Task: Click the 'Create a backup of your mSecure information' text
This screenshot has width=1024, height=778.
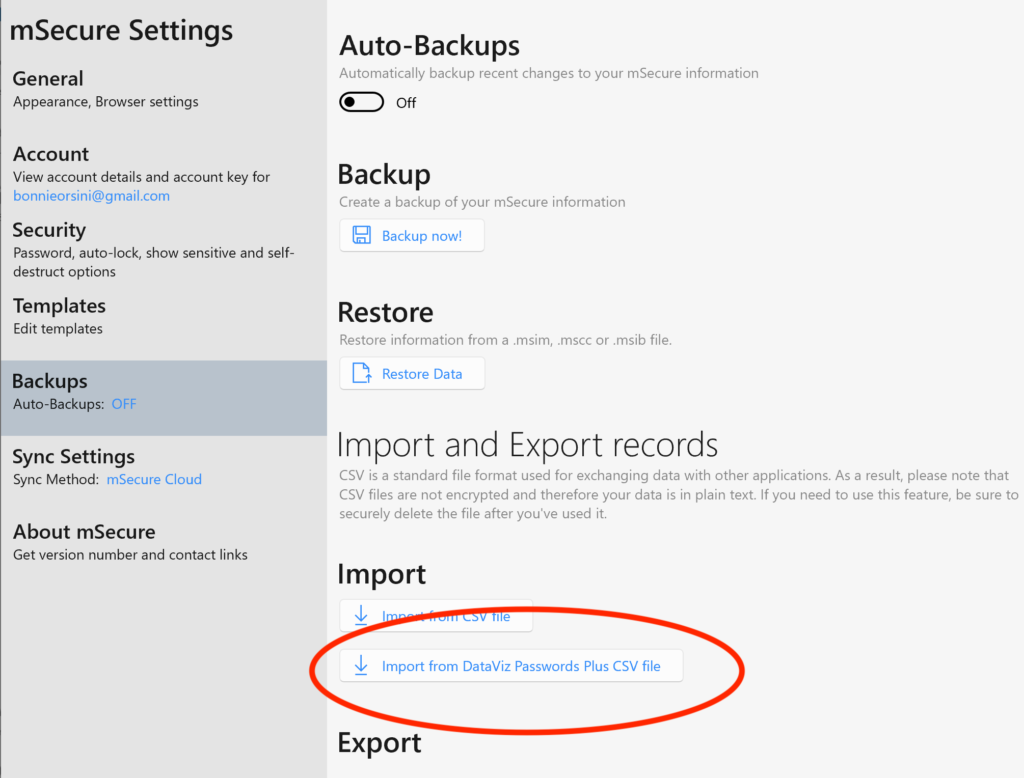Action: 482,202
